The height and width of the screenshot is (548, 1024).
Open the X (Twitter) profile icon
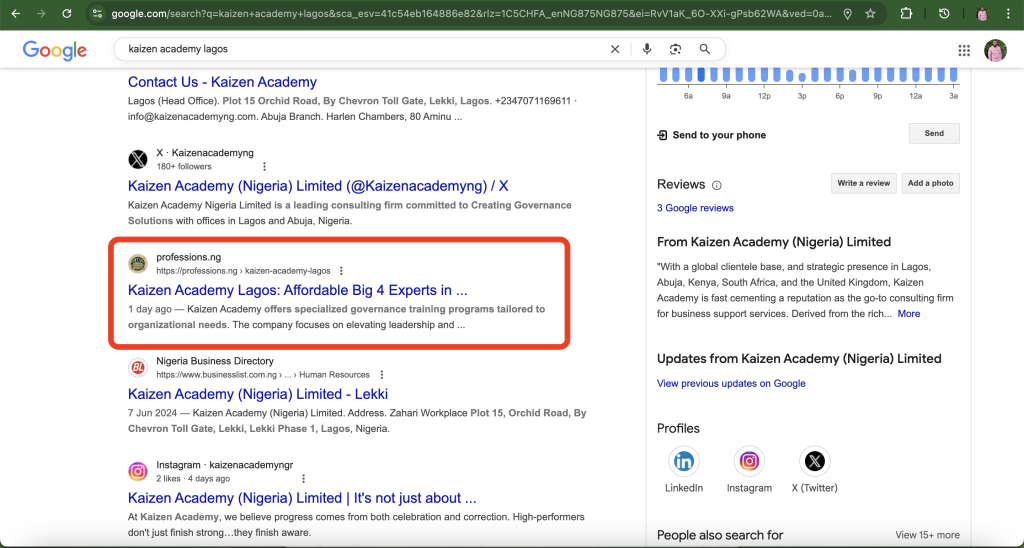click(x=814, y=462)
